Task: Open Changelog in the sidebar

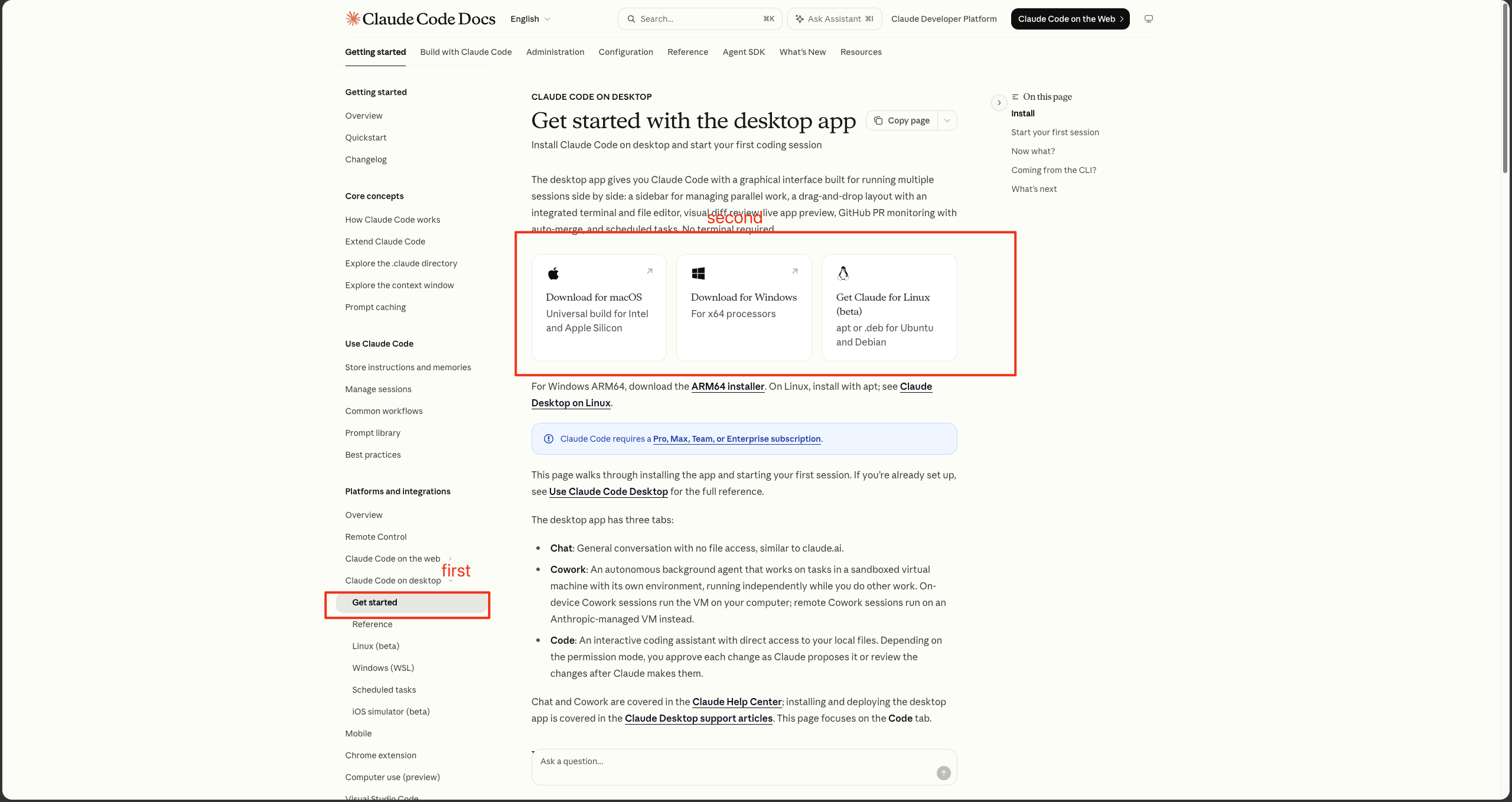Action: click(366, 159)
